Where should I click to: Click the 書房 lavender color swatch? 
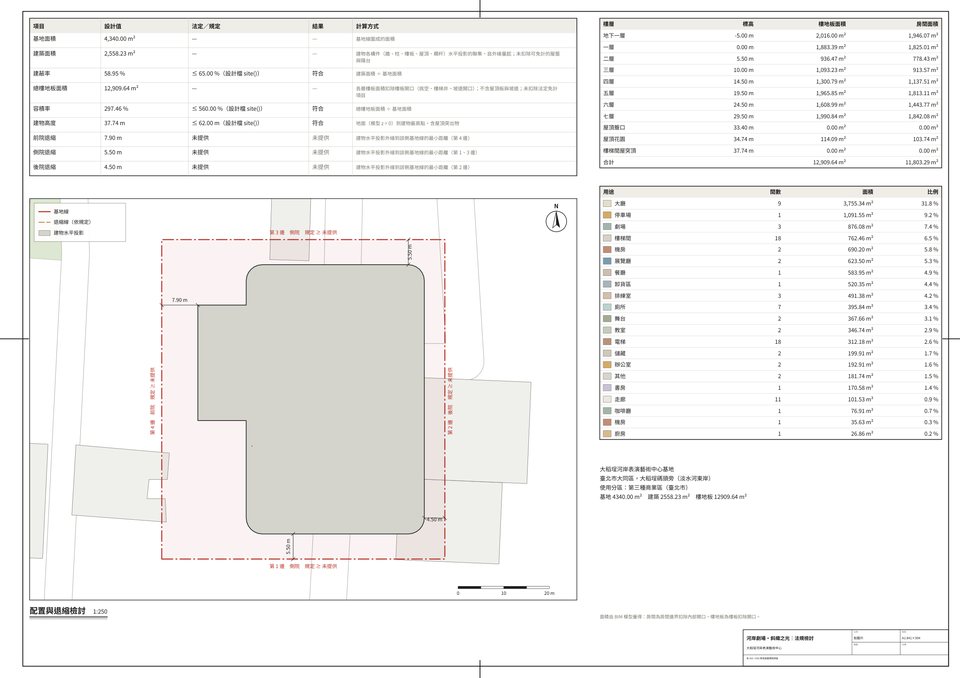click(x=607, y=388)
